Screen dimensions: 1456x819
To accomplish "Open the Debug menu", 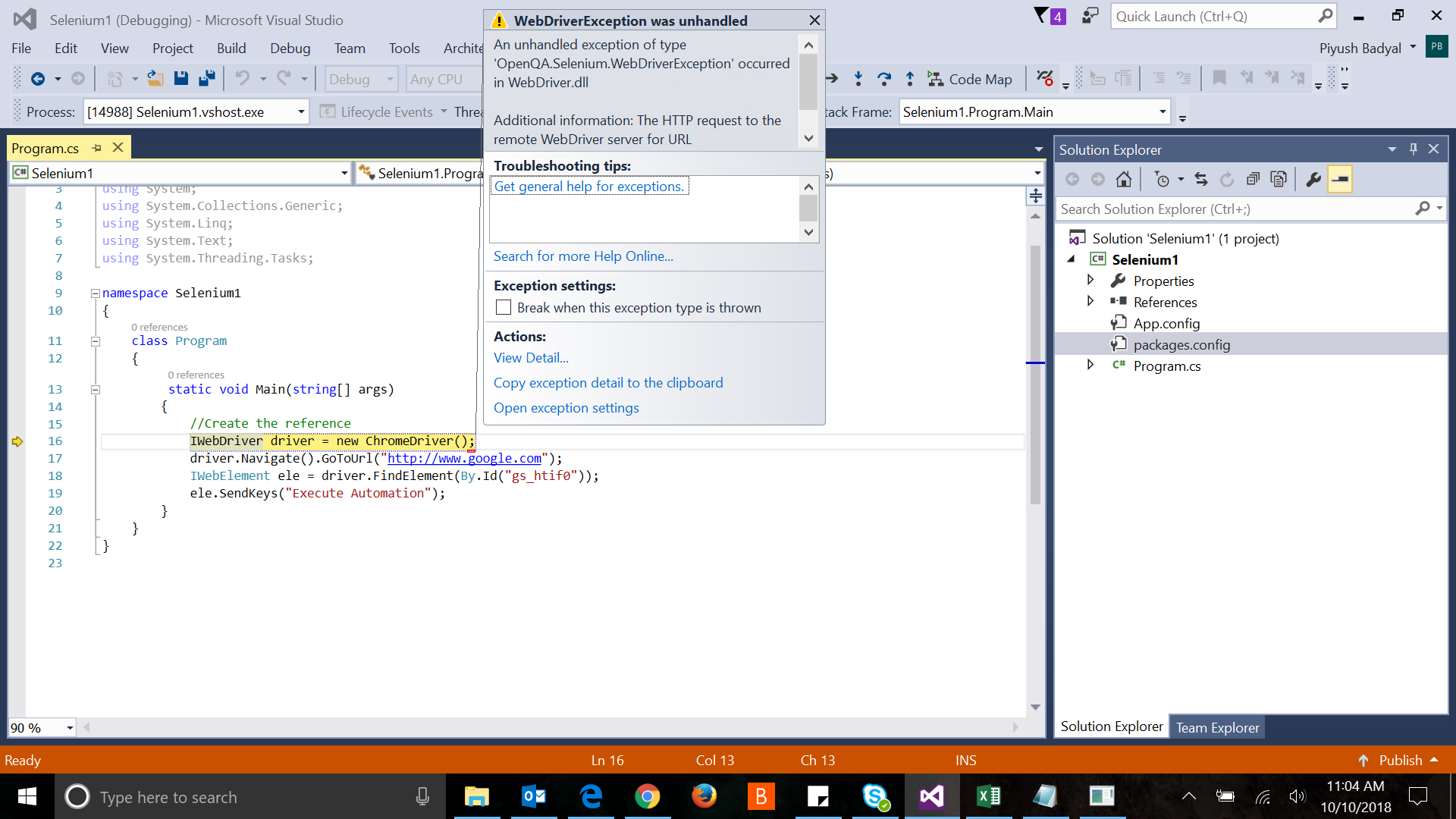I will tap(290, 48).
